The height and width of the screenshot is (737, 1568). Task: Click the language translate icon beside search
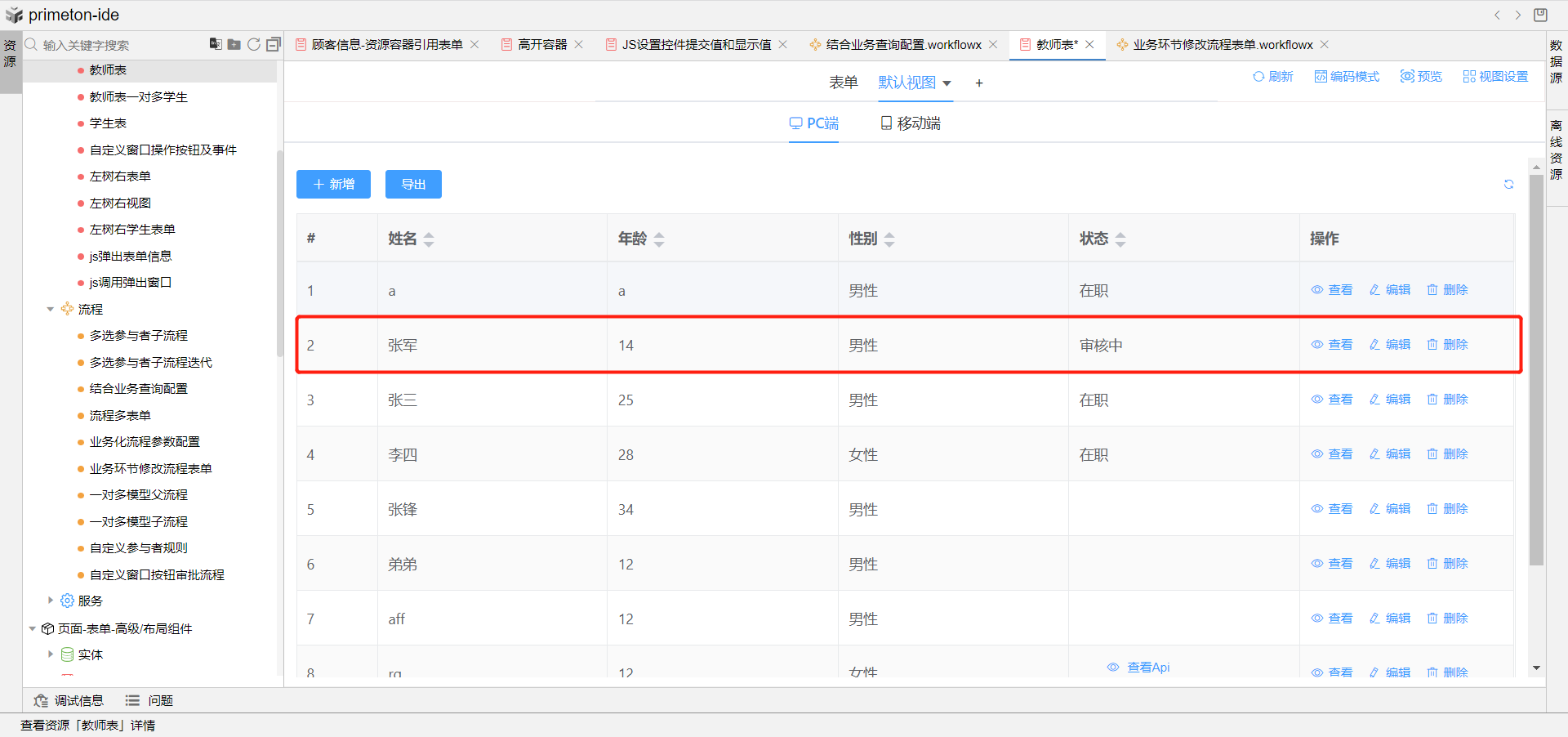216,44
